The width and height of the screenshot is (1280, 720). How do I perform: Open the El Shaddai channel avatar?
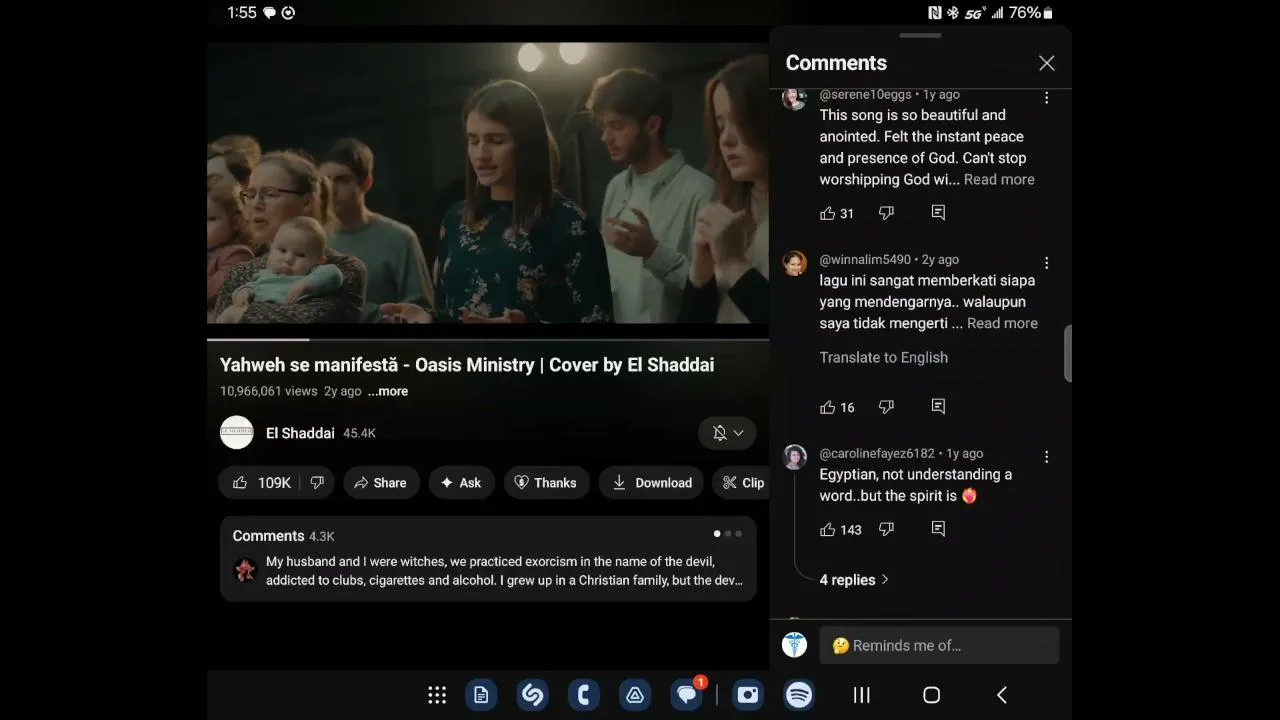point(237,433)
